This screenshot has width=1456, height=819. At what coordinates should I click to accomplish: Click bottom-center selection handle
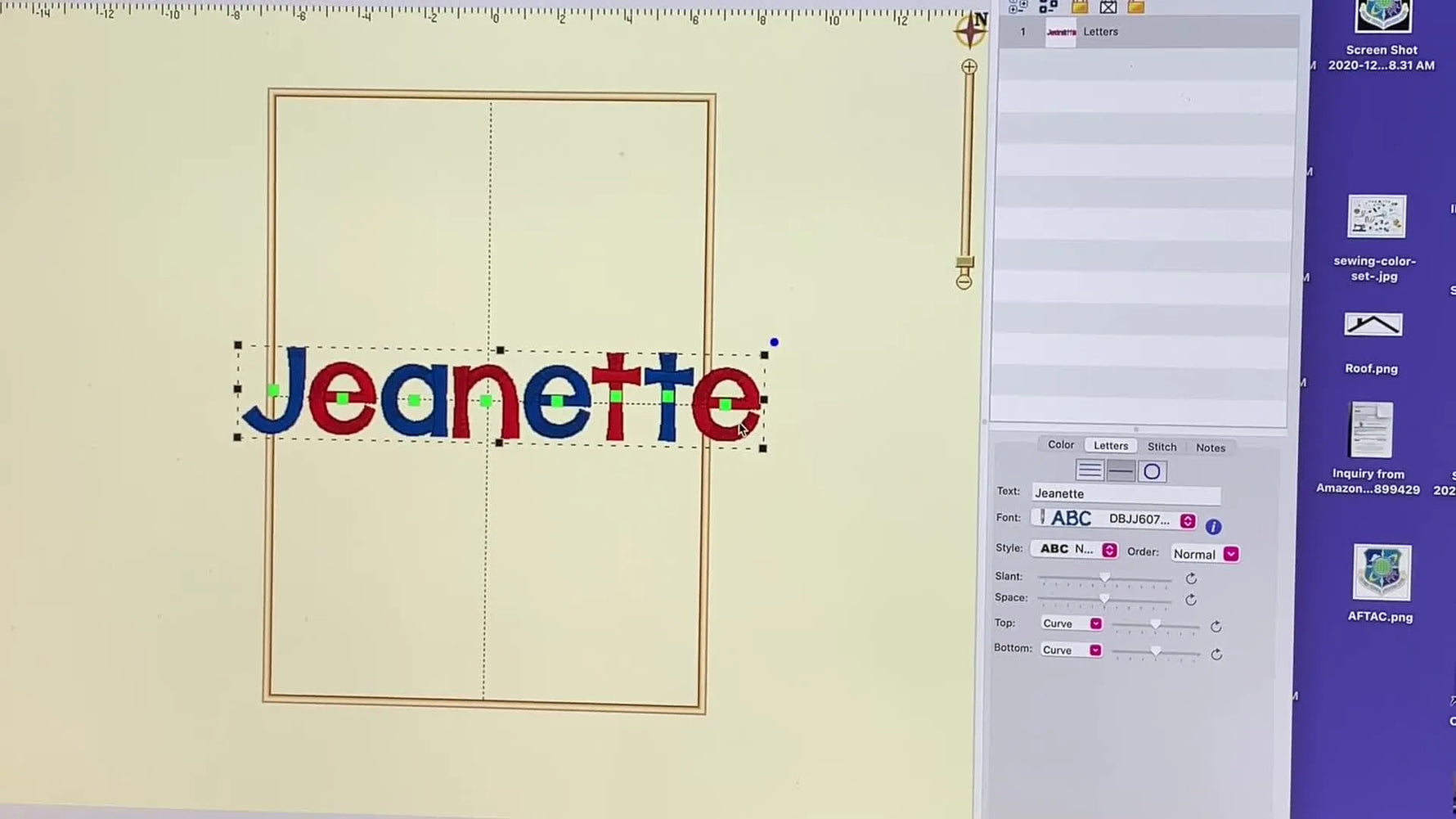coord(499,443)
